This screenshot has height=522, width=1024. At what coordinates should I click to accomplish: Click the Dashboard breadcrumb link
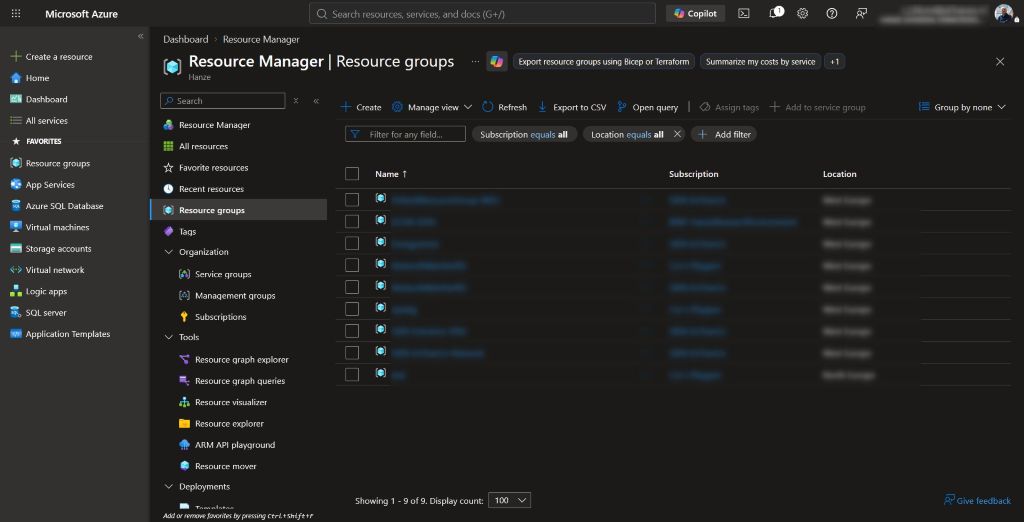[185, 39]
